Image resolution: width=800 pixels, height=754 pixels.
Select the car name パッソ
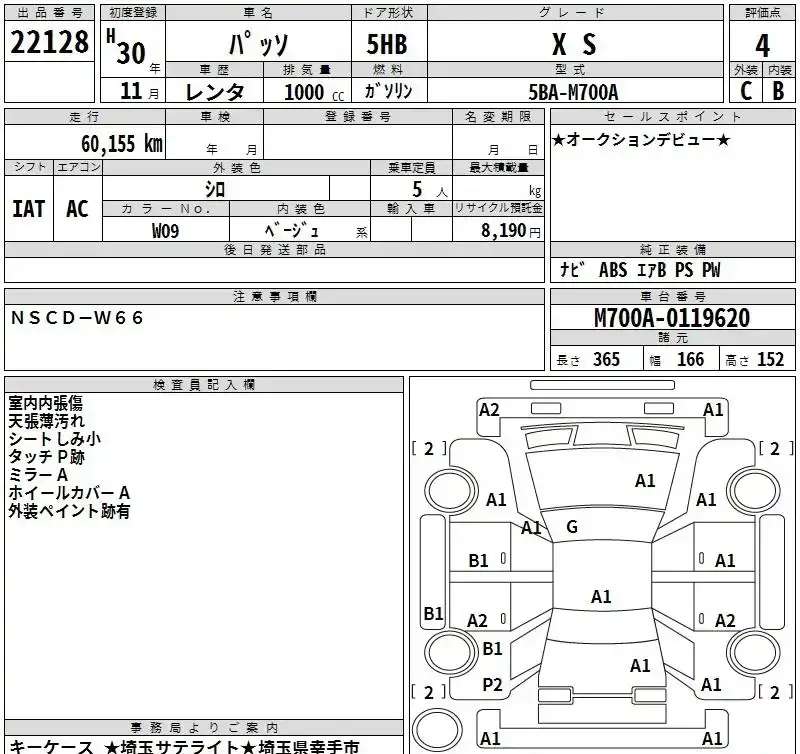tap(259, 44)
